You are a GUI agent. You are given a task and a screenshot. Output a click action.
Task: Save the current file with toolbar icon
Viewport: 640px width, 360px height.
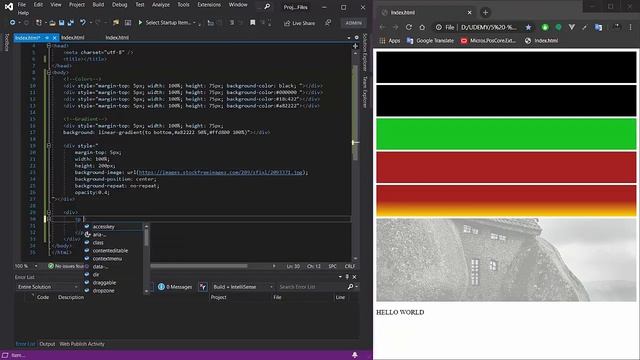point(62,23)
